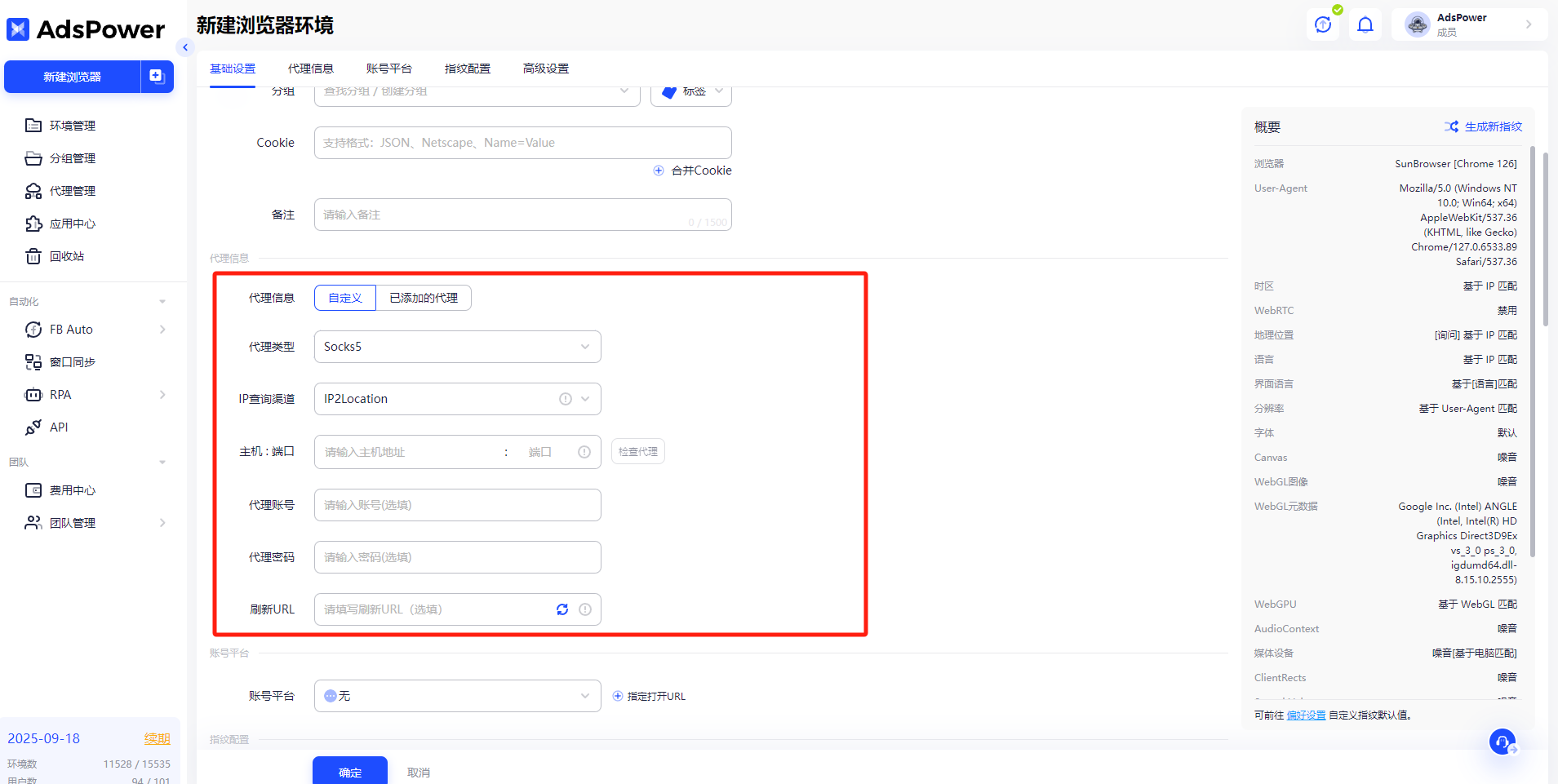Collapse the 团队 sidebar section

(x=162, y=463)
